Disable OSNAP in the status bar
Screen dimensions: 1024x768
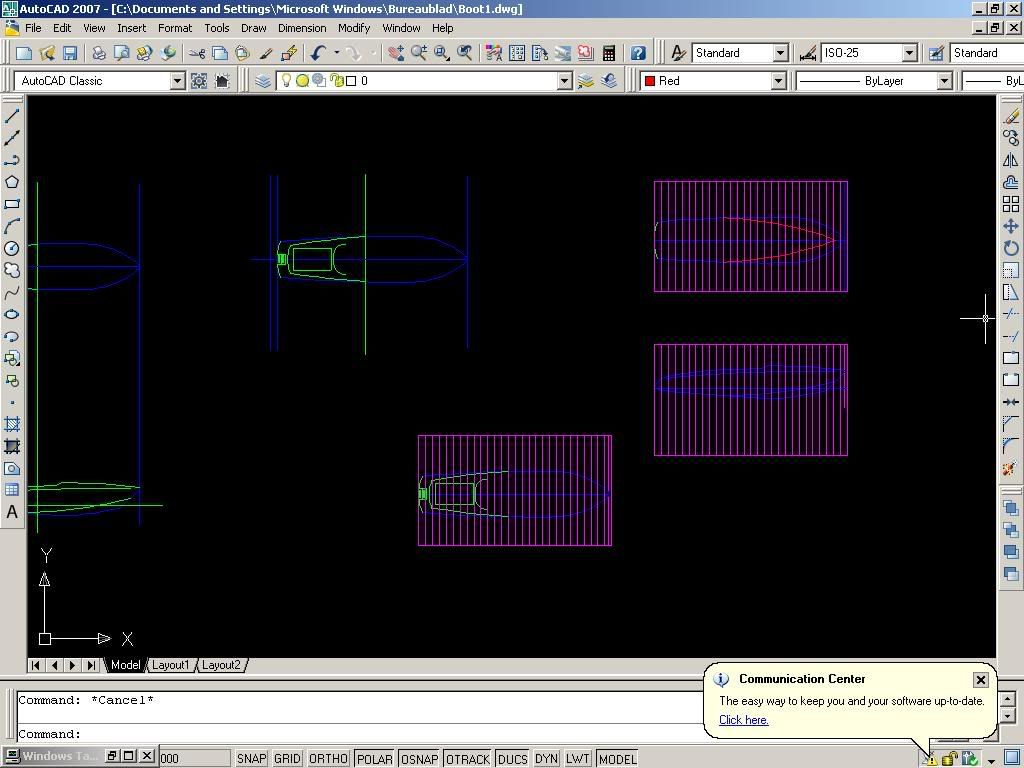tap(419, 759)
